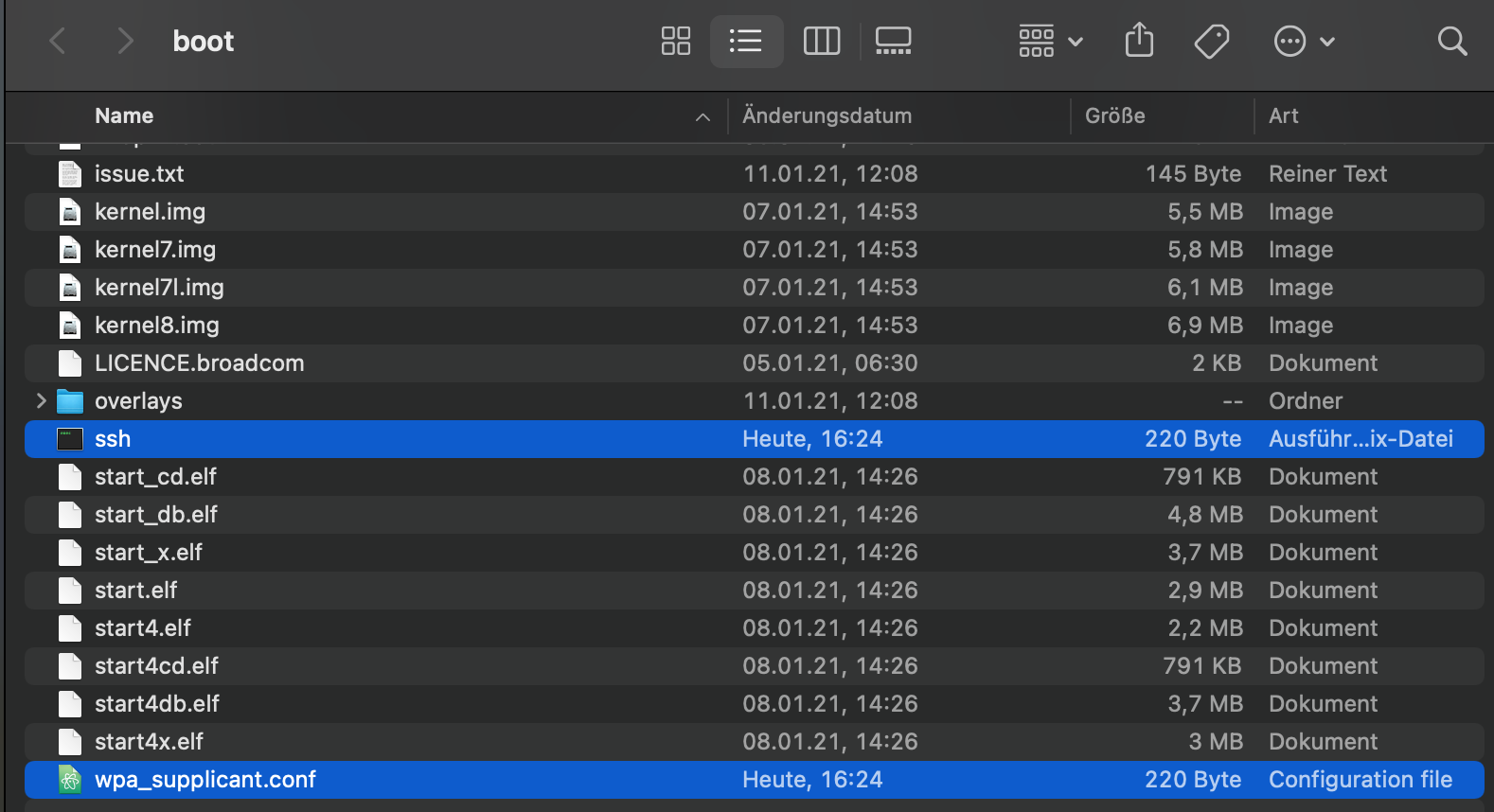Click the Share icon in toolbar
Viewport: 1494px width, 812px height.
point(1139,42)
